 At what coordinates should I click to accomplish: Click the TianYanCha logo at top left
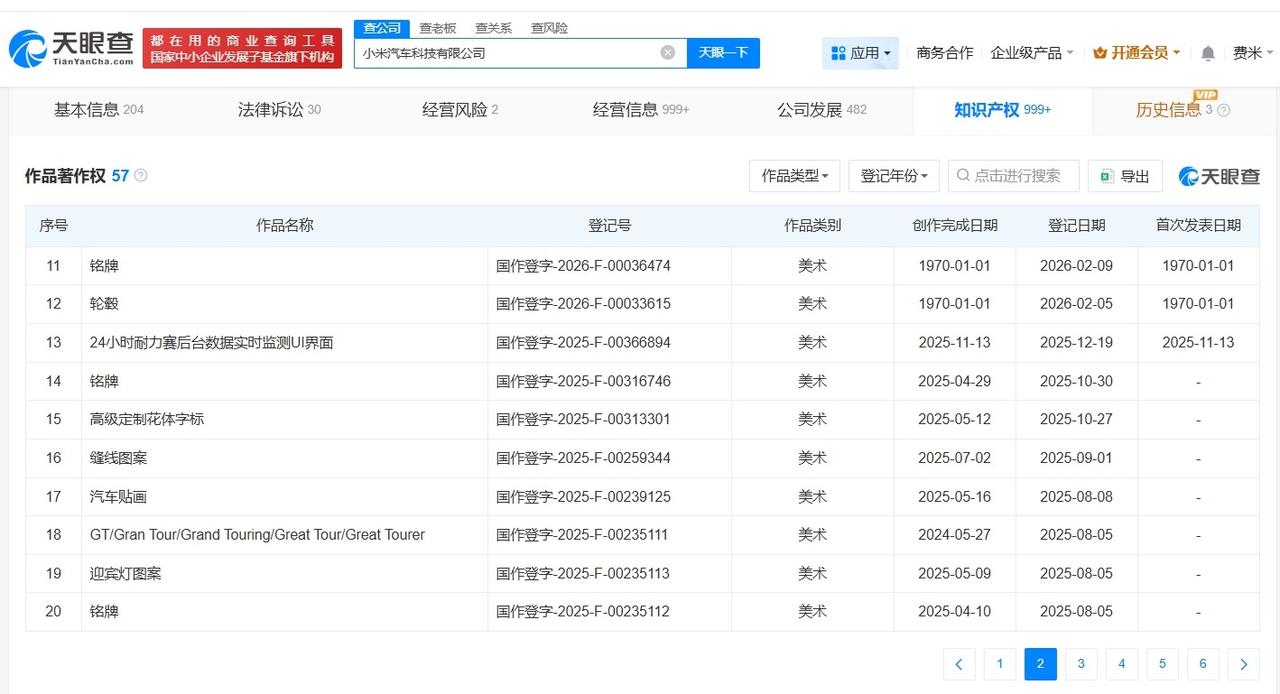(71, 47)
